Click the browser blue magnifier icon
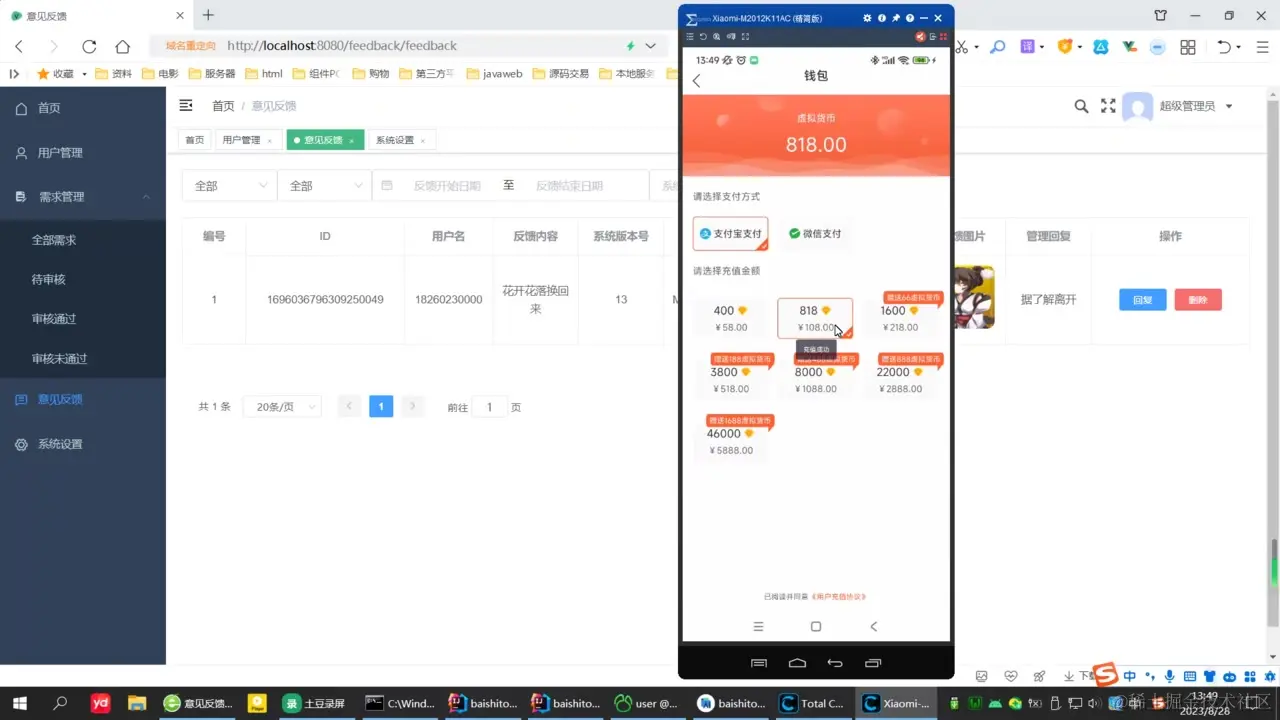This screenshot has height=720, width=1280. coord(997,46)
